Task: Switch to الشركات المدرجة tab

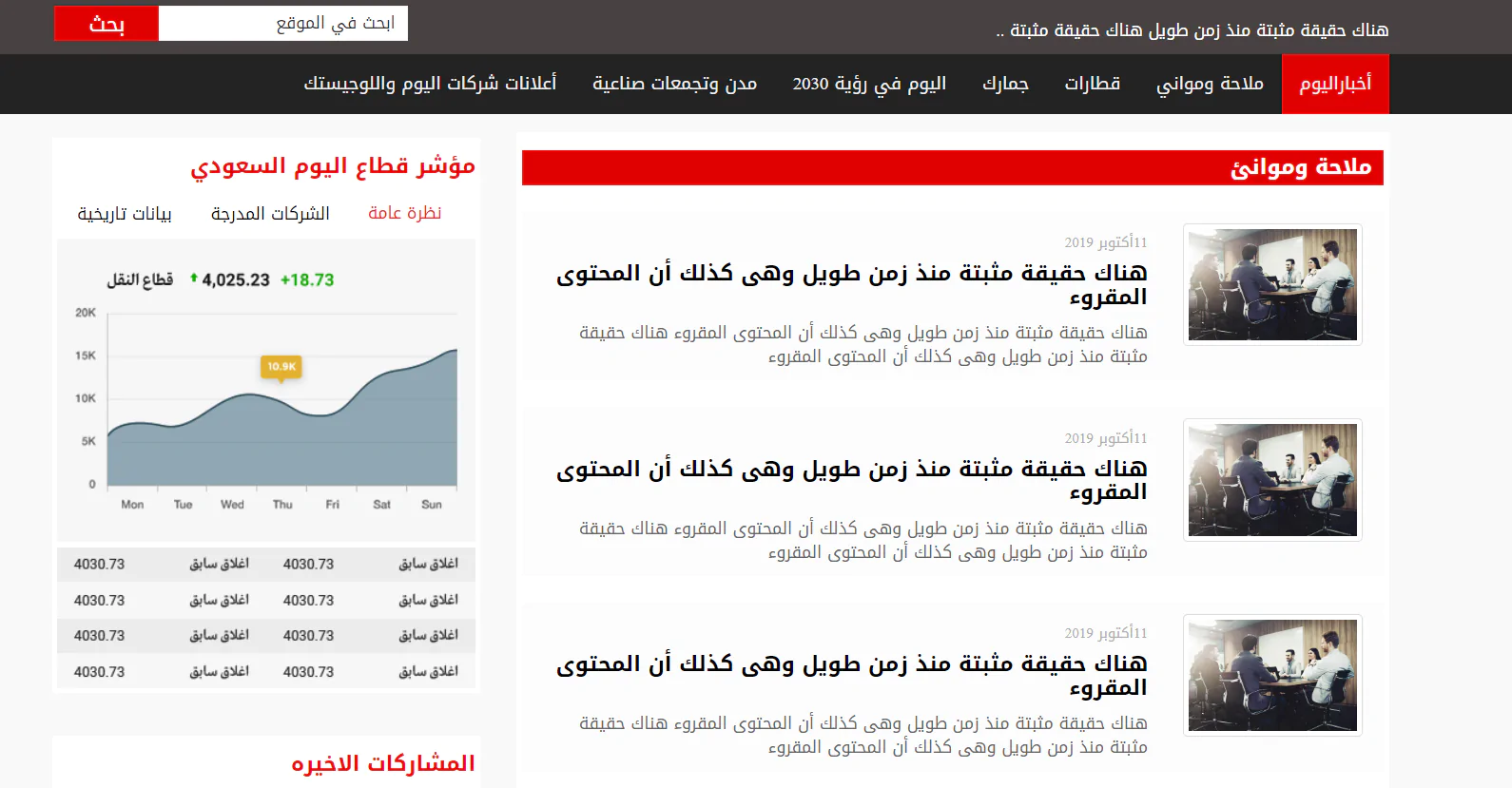Action: pyautogui.click(x=270, y=214)
